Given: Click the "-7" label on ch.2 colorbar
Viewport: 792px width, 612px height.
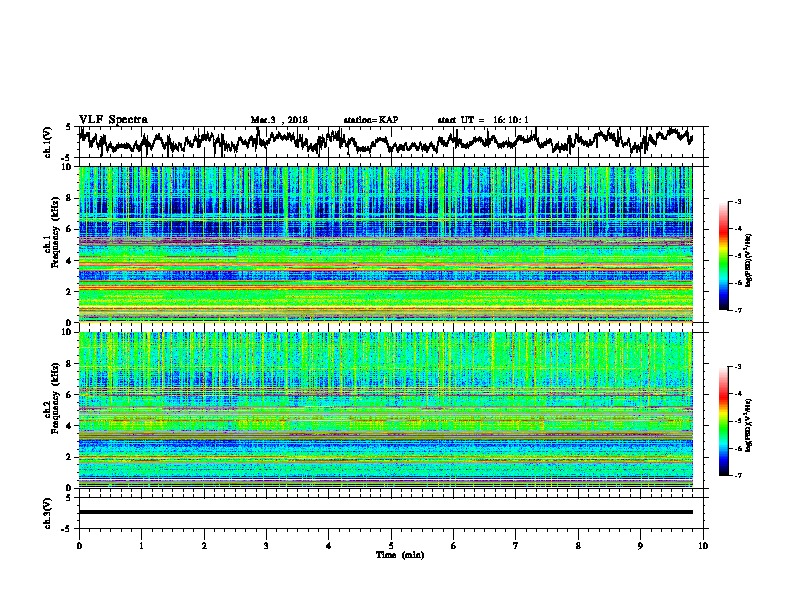Looking at the screenshot, I should pos(737,475).
